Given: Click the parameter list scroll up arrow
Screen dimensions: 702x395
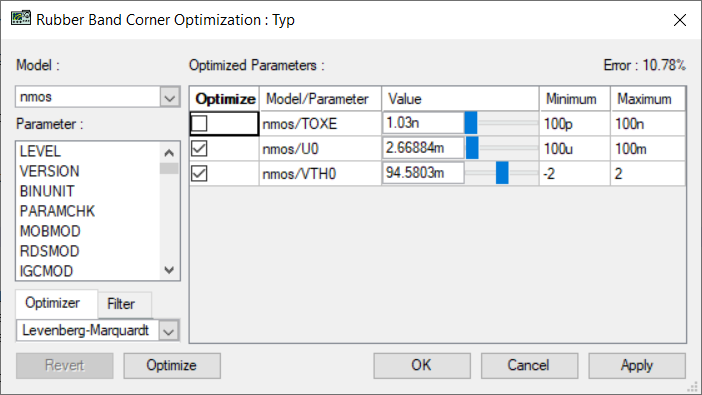Looking at the screenshot, I should [169, 153].
